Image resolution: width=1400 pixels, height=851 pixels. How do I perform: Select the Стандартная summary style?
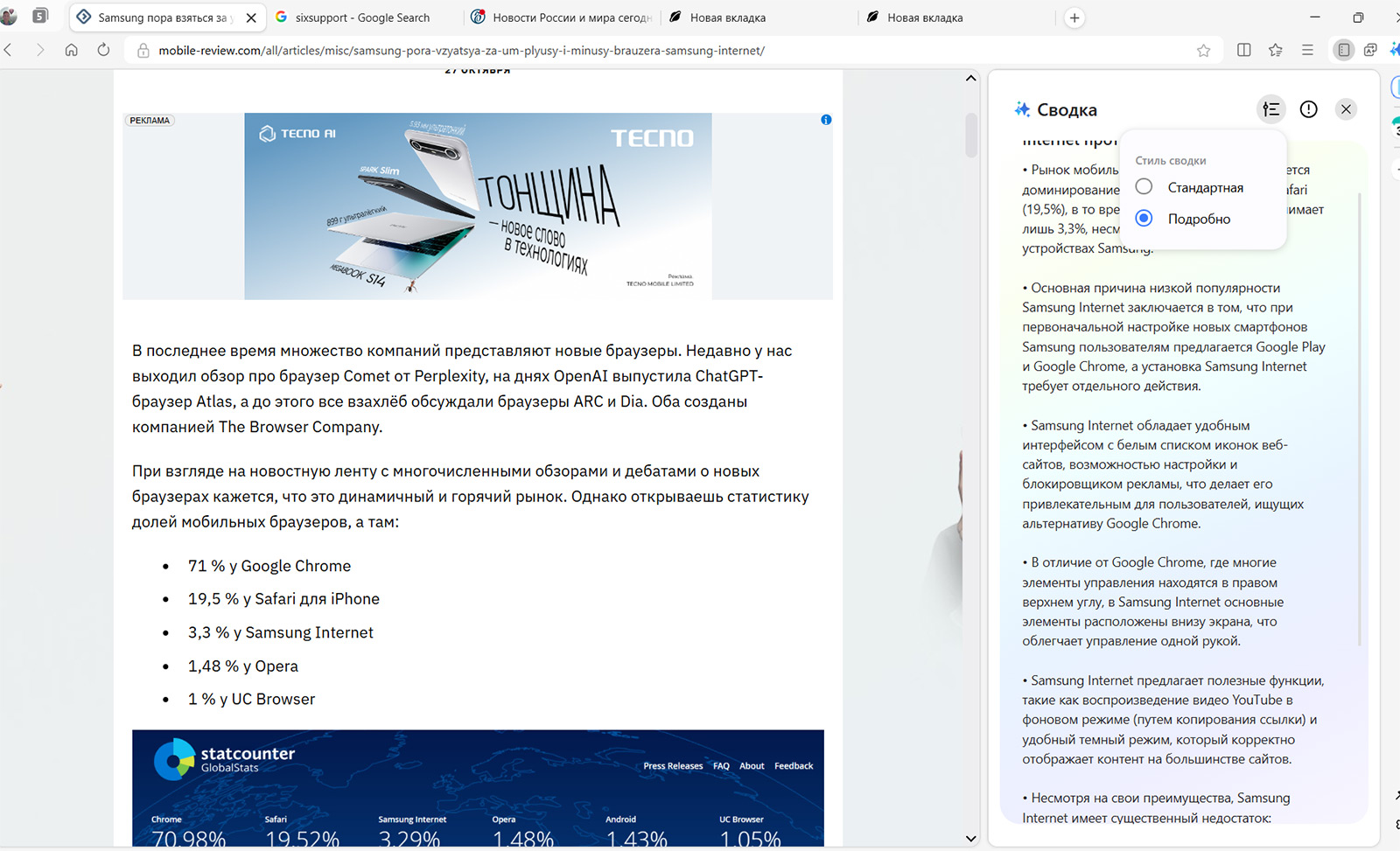click(x=1144, y=187)
